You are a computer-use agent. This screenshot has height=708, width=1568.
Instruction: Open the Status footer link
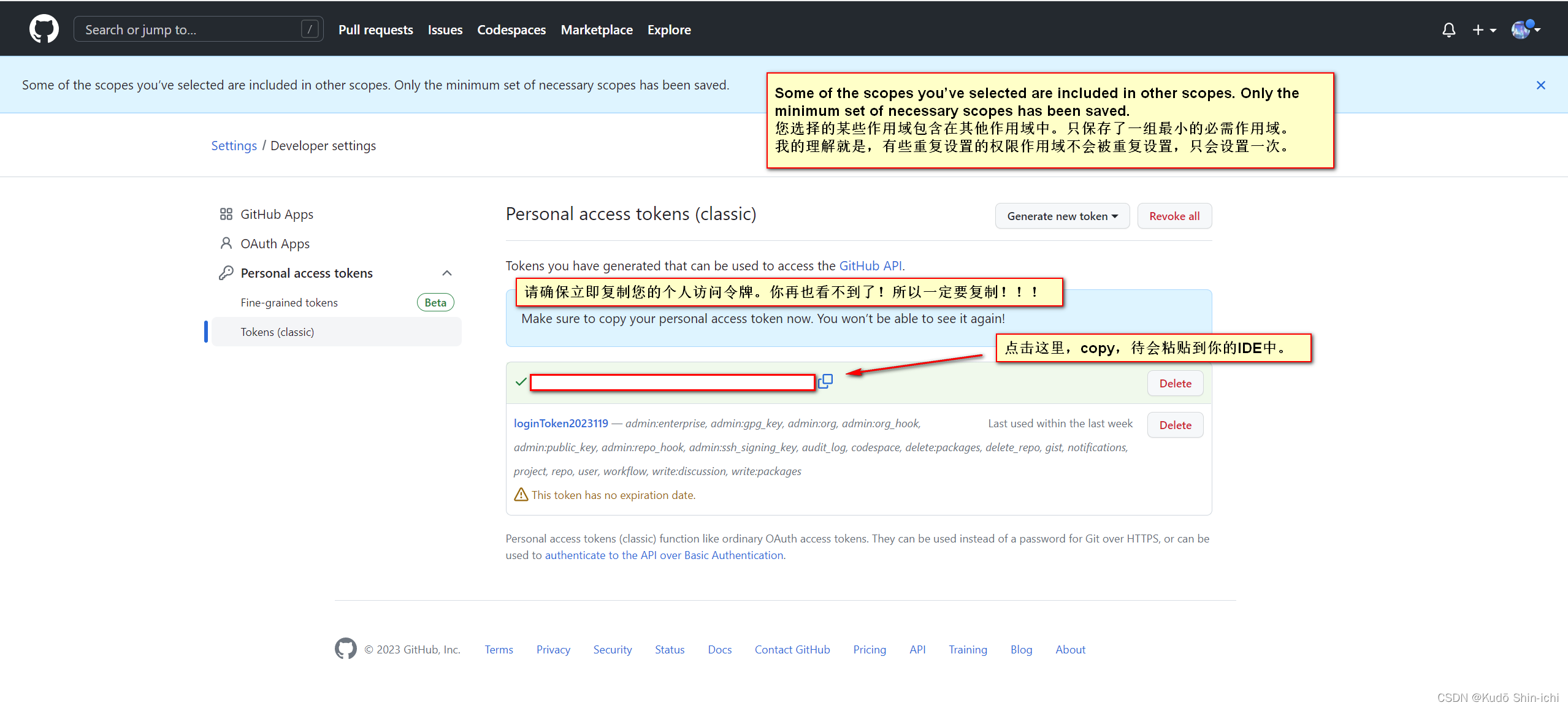tap(669, 649)
